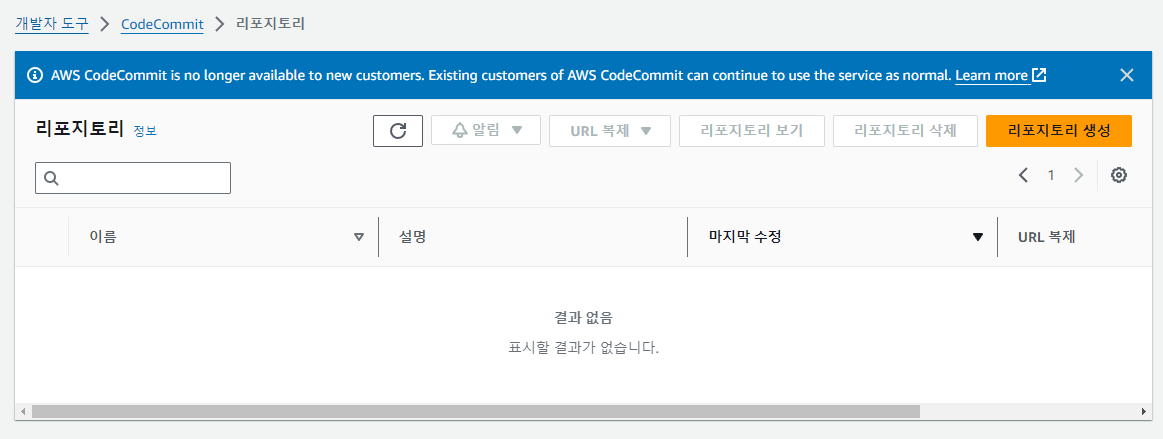Open Learn more external link
The image size is (1163, 439).
pyautogui.click(x=1001, y=75)
